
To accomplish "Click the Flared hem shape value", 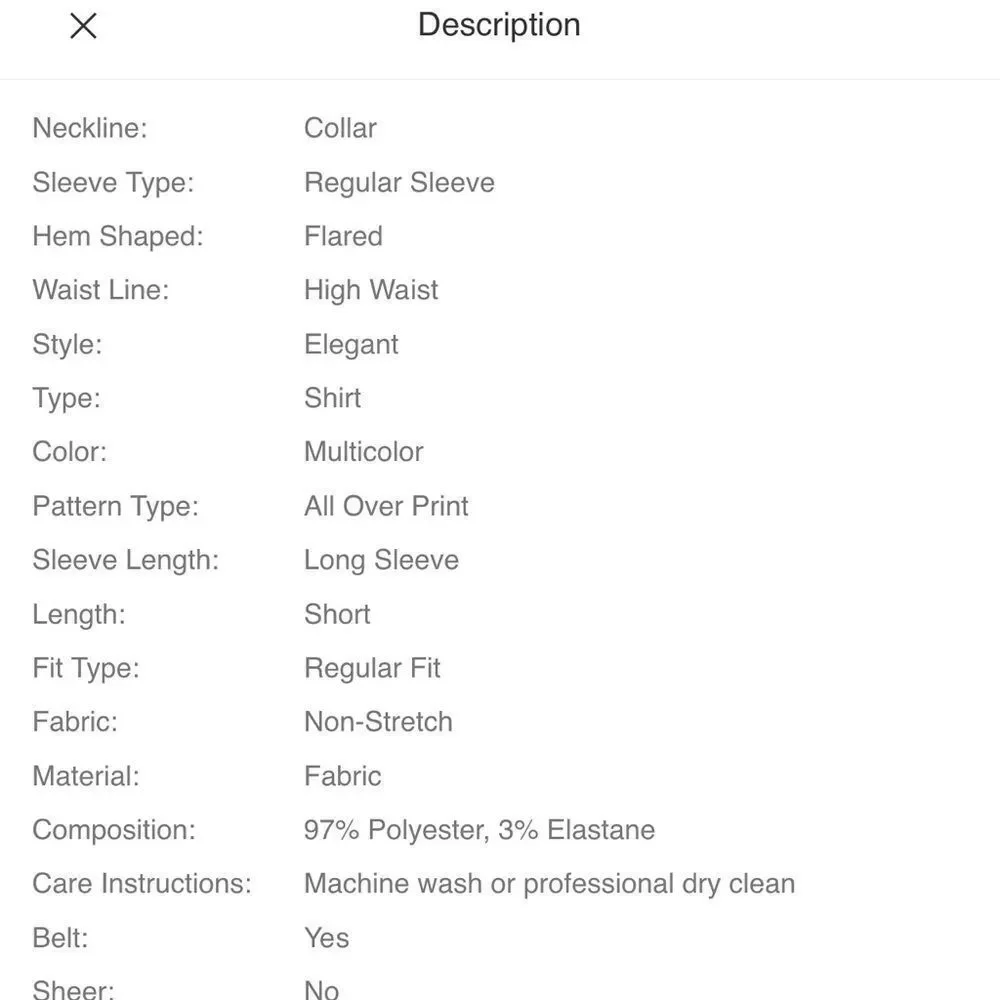I will pos(343,236).
